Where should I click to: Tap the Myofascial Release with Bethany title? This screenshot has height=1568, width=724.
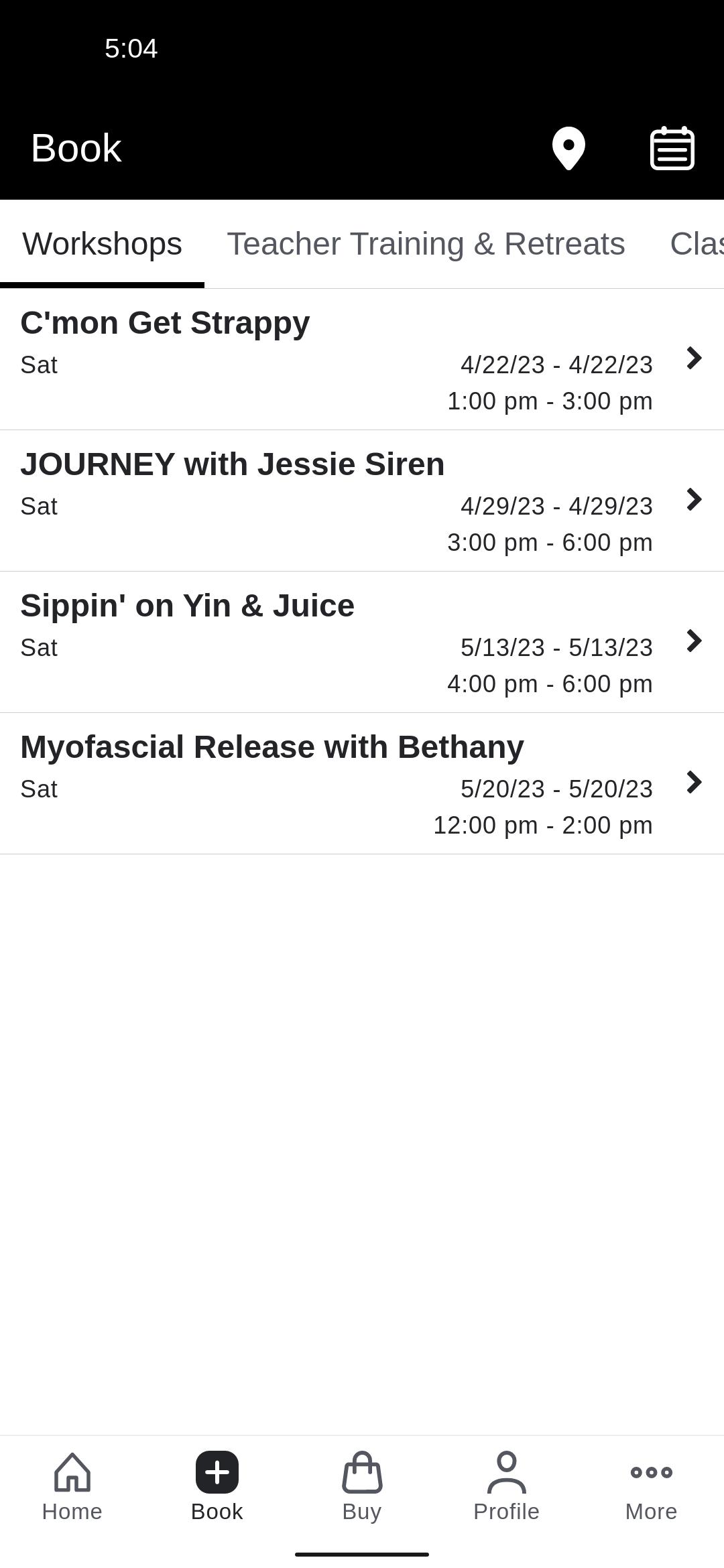(x=271, y=747)
